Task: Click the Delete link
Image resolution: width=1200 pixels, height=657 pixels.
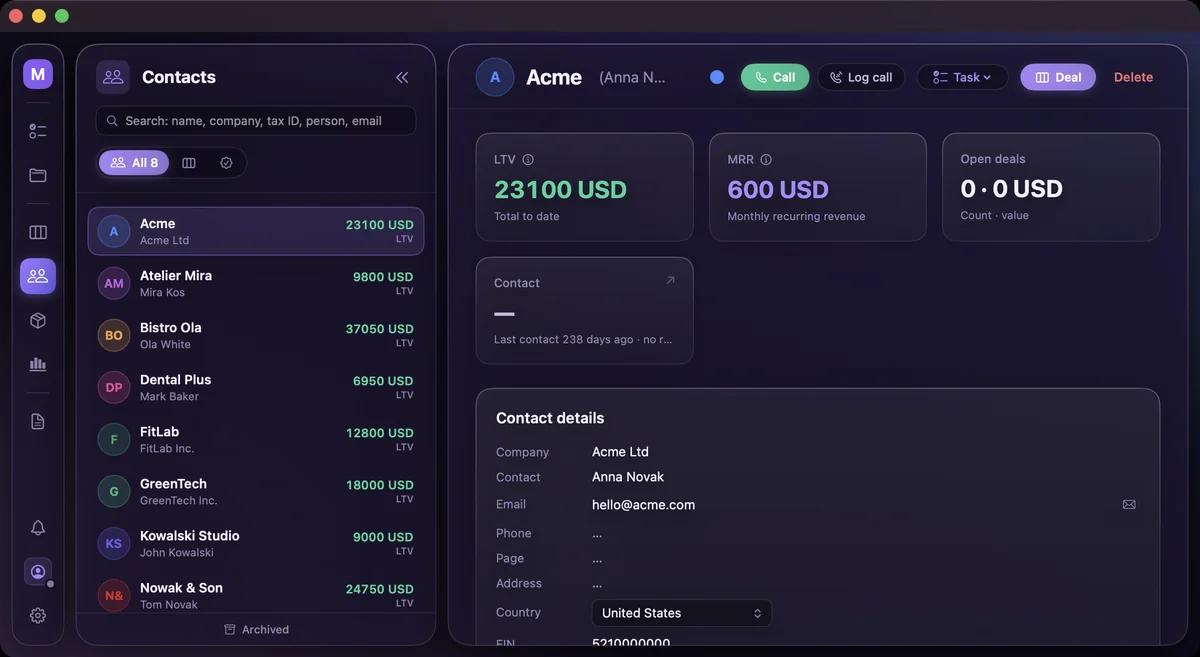Action: coord(1133,77)
